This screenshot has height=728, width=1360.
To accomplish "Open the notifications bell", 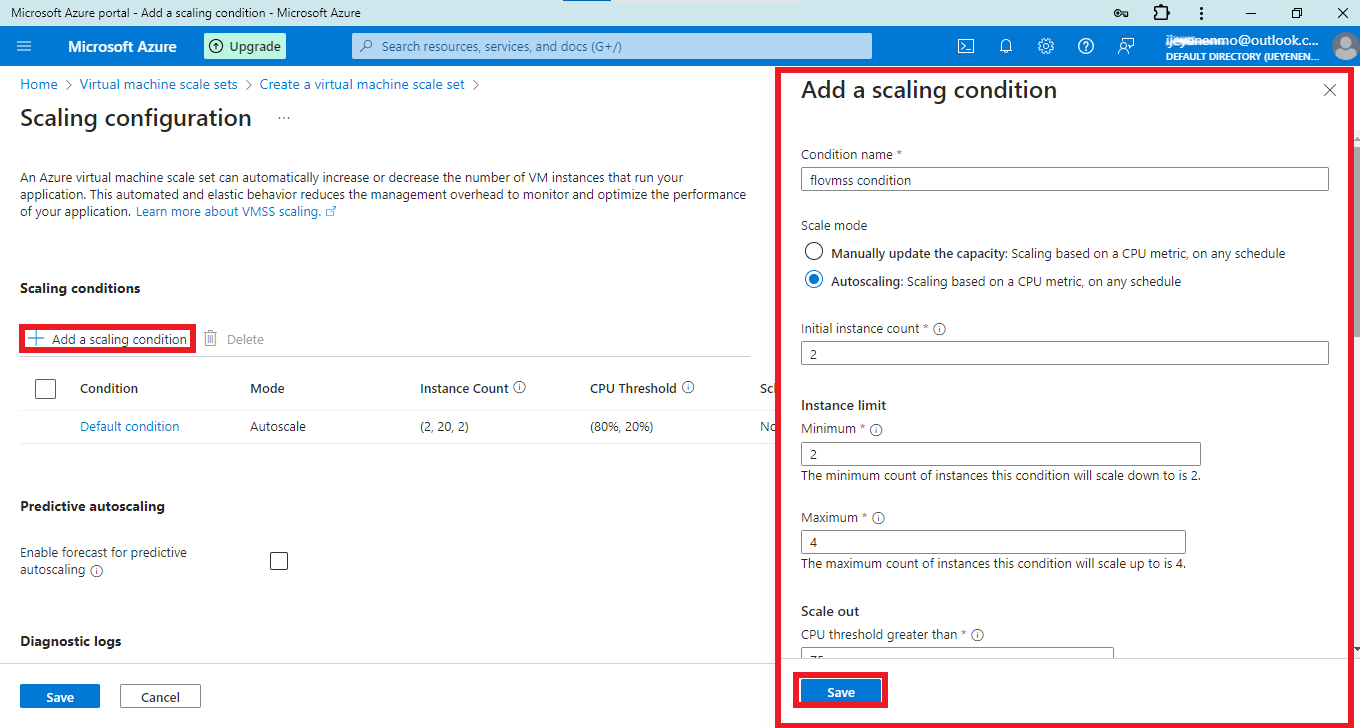I will point(1006,46).
